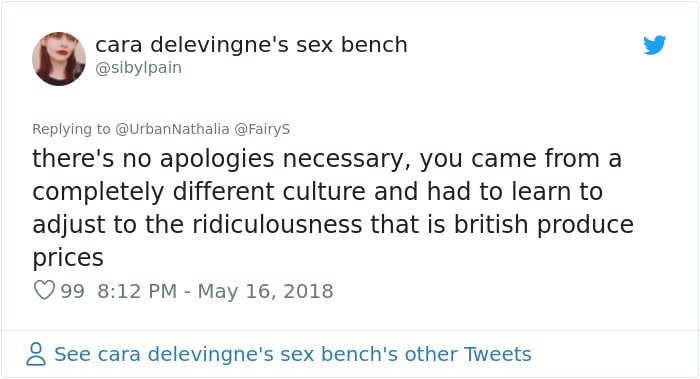Open the @UrbanNathalia mention
700x379 pixels.
point(172,129)
